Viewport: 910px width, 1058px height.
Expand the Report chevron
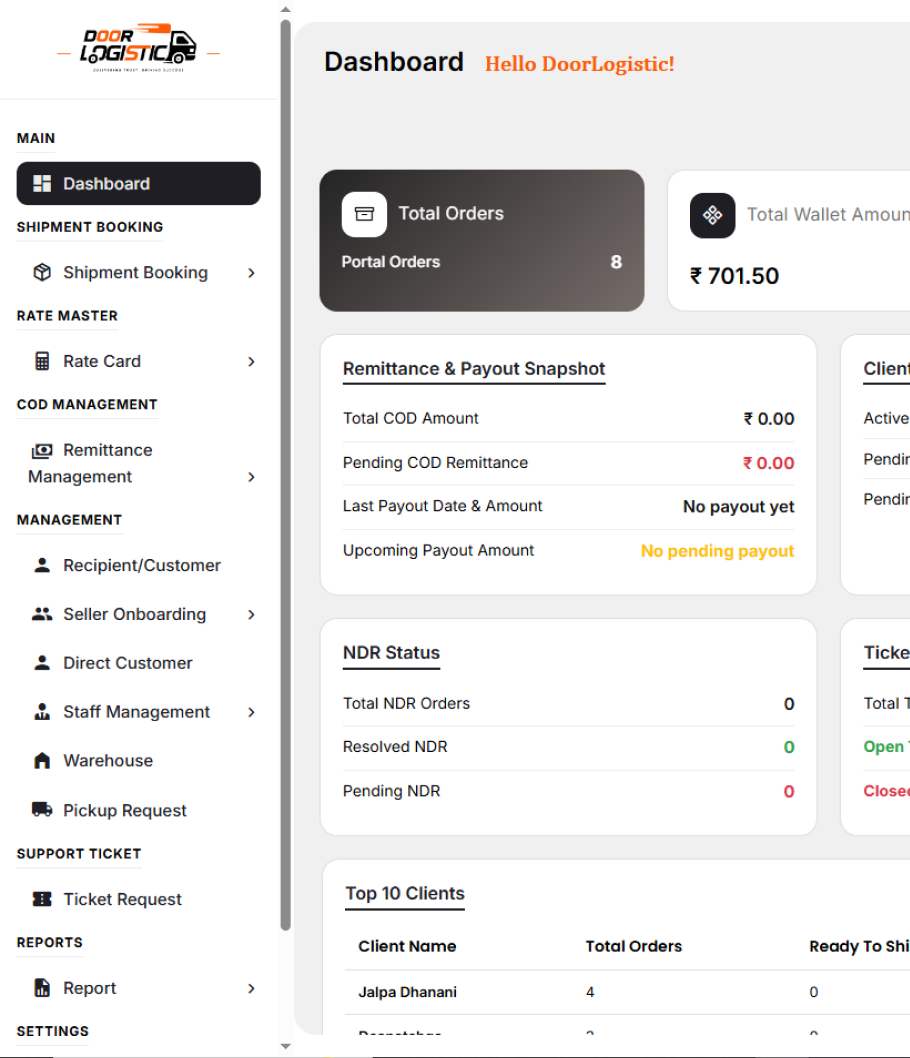point(251,988)
